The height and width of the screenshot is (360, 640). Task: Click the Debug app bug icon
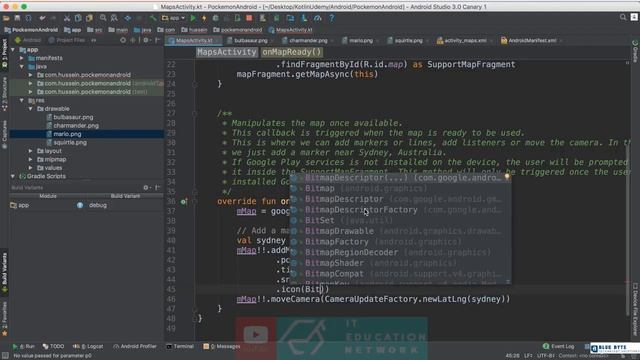click(216, 18)
